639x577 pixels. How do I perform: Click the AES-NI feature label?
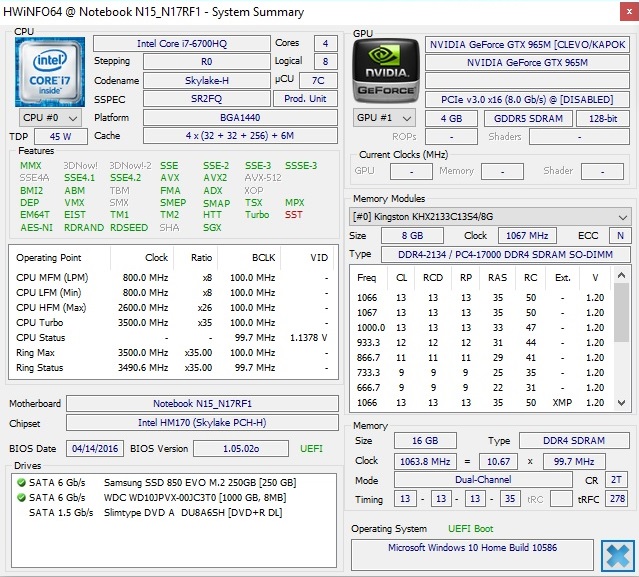37,227
